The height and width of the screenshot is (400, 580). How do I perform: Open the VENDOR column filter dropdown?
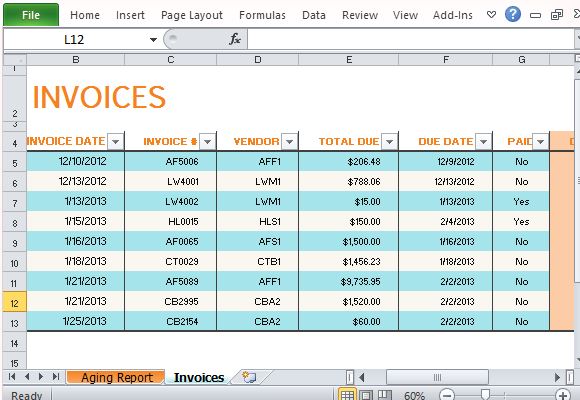coord(289,141)
